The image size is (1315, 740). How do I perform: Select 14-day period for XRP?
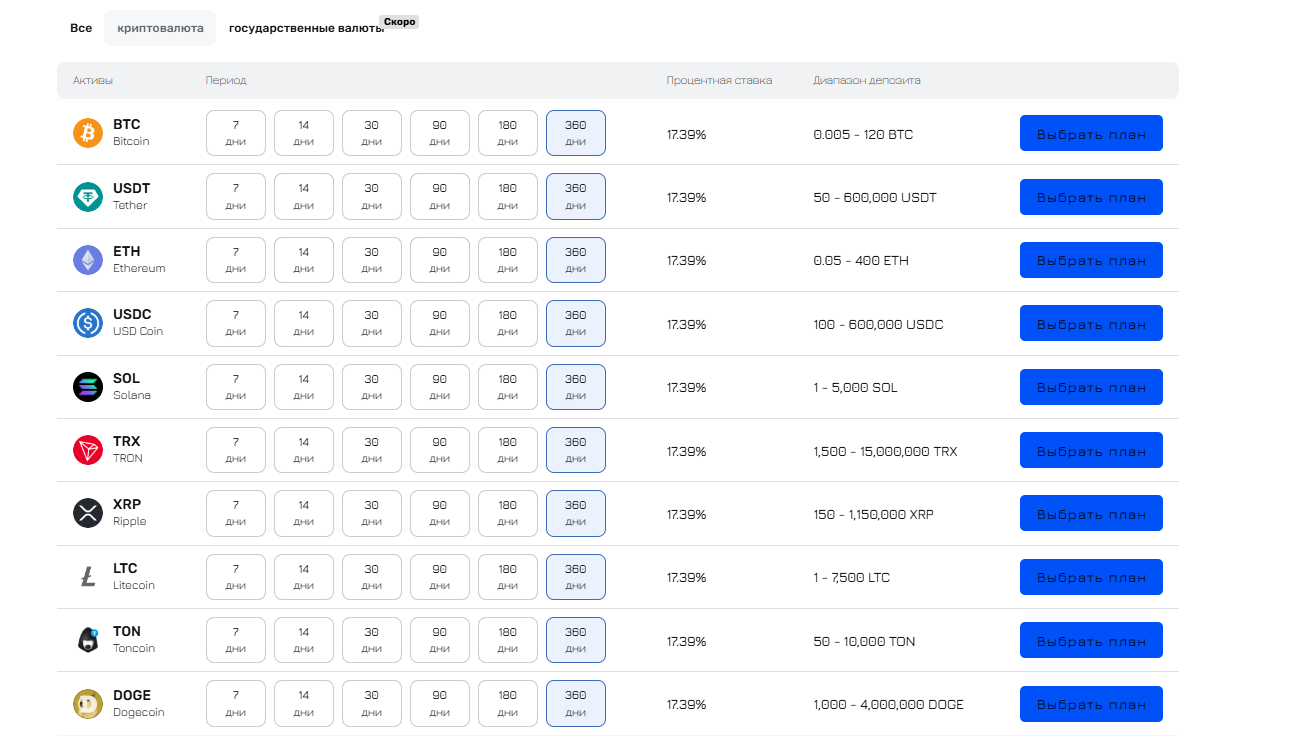[x=304, y=514]
